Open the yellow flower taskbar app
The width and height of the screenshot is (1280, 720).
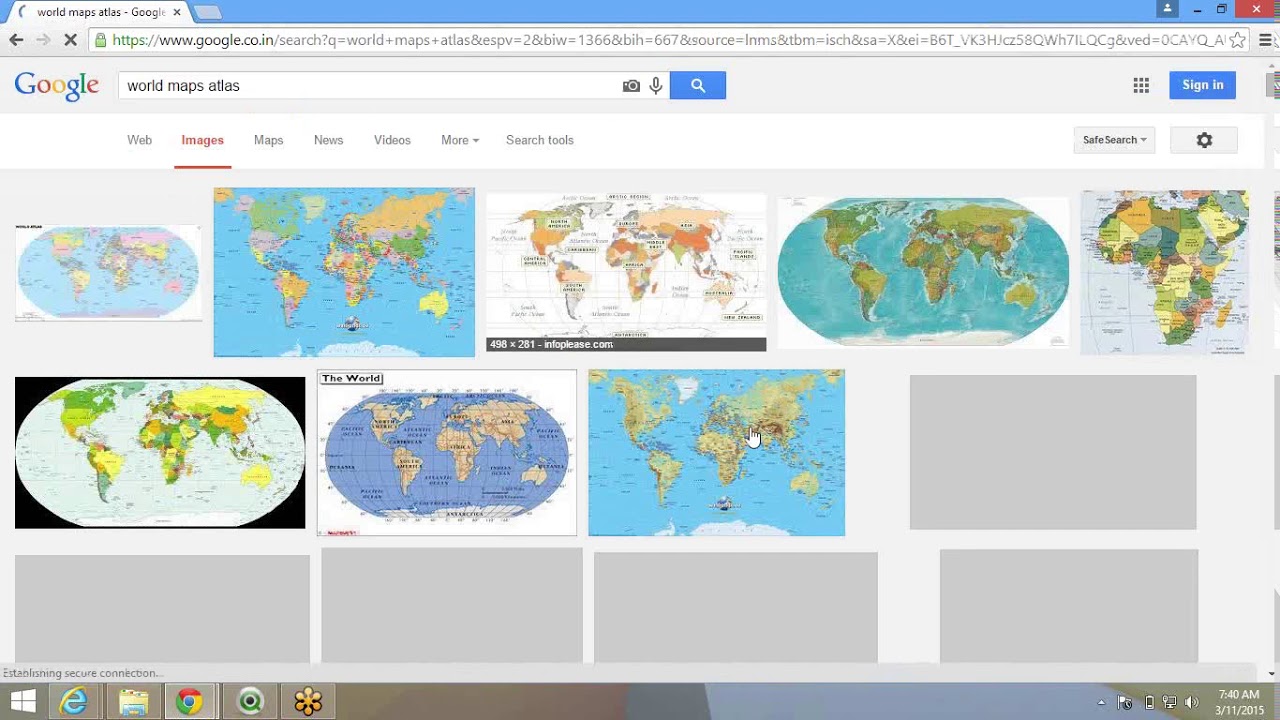click(x=308, y=702)
